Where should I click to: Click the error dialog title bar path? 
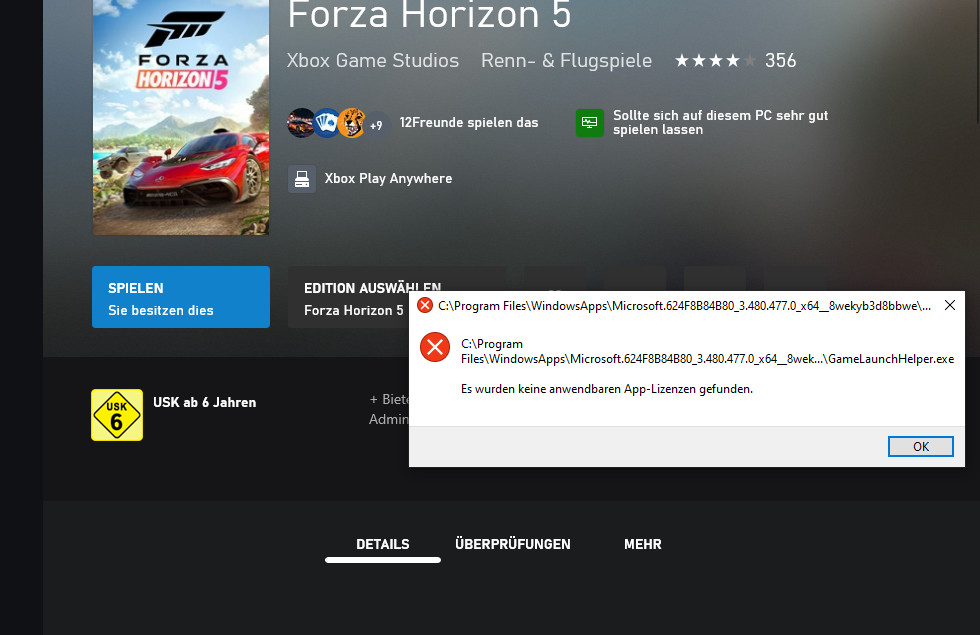[684, 306]
